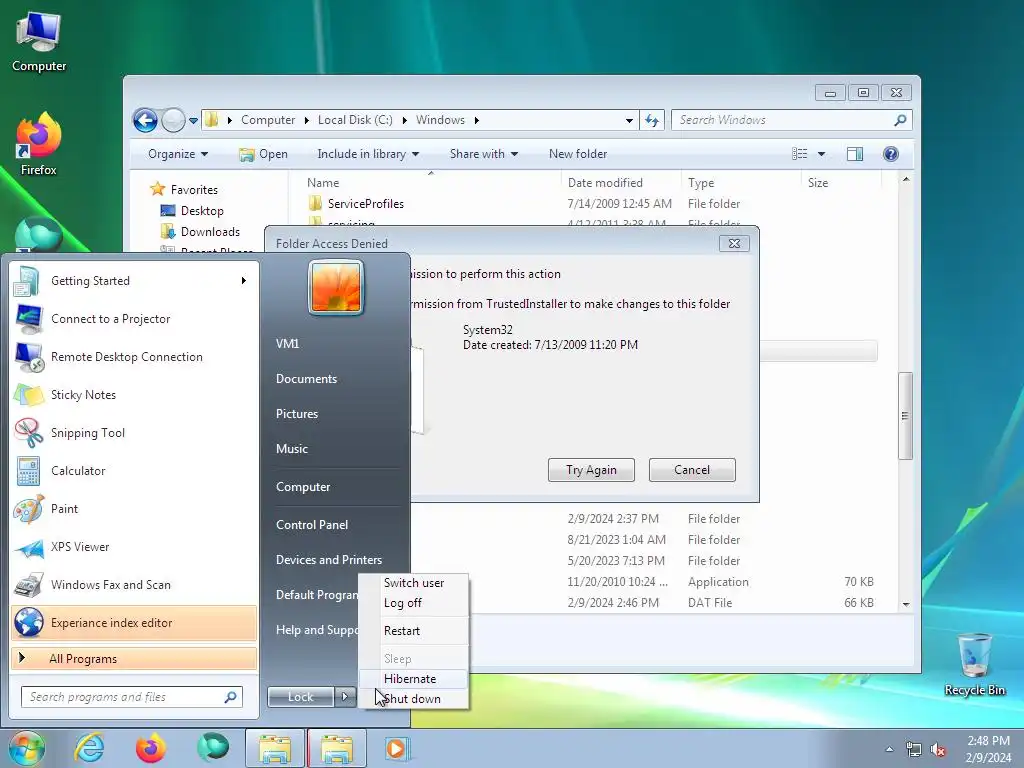The image size is (1024, 768).
Task: Click Open in Explorer toolbar
Action: [x=264, y=154]
